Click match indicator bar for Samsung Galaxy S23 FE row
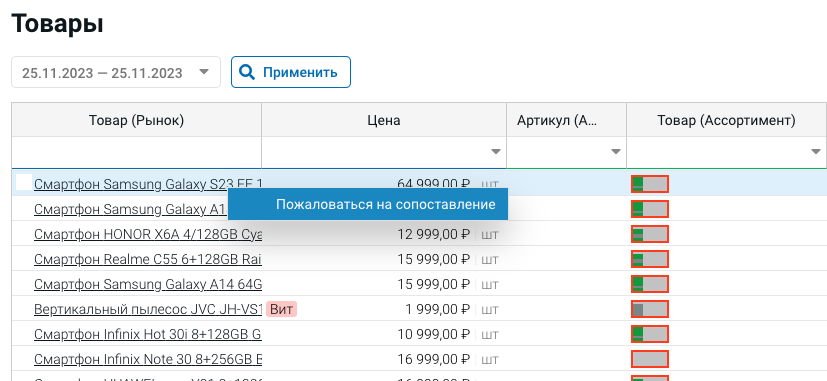 coord(650,184)
